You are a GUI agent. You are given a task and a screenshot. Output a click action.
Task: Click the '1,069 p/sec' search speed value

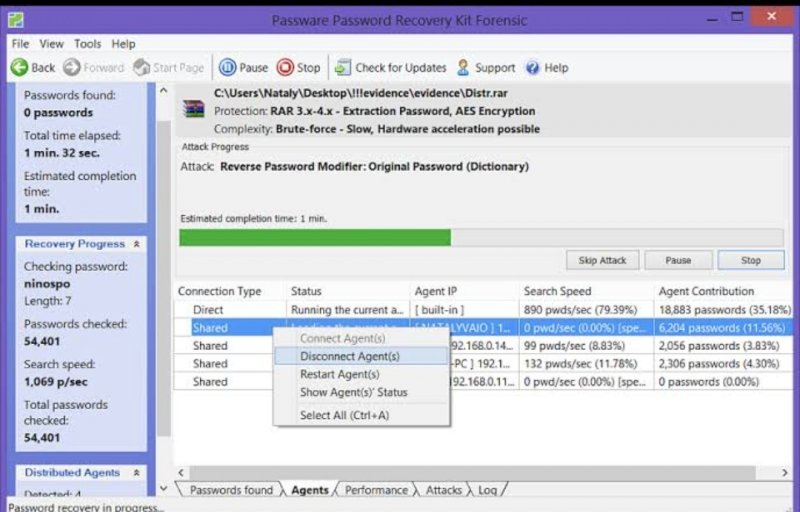tap(56, 381)
